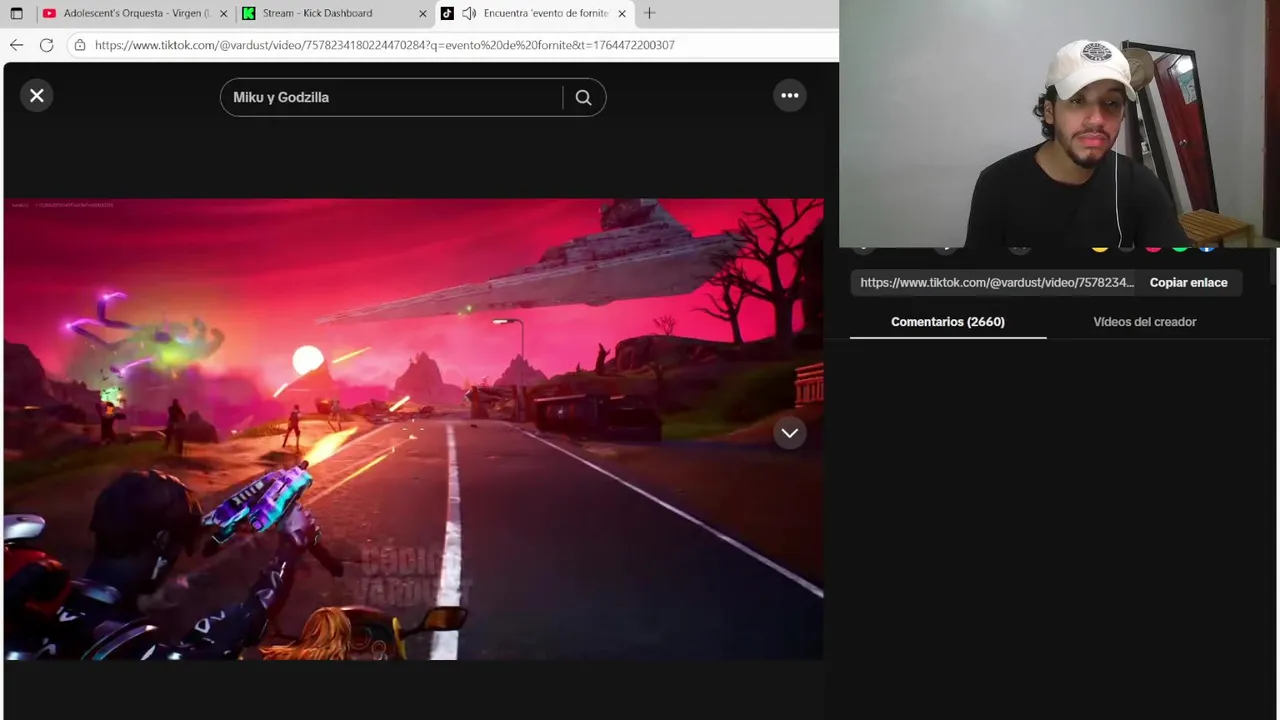Click the Fortnite video to pause
The height and width of the screenshot is (720, 1280).
tap(414, 429)
